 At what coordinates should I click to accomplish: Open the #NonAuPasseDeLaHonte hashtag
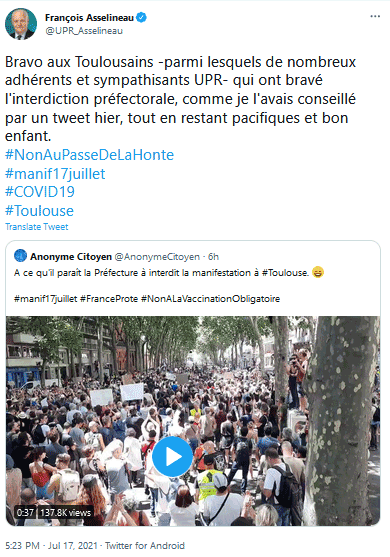(90, 155)
